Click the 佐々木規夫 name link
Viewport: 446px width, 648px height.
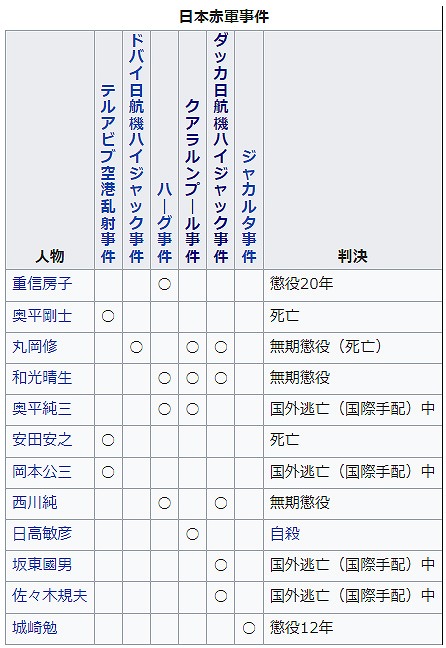[x=50, y=596]
